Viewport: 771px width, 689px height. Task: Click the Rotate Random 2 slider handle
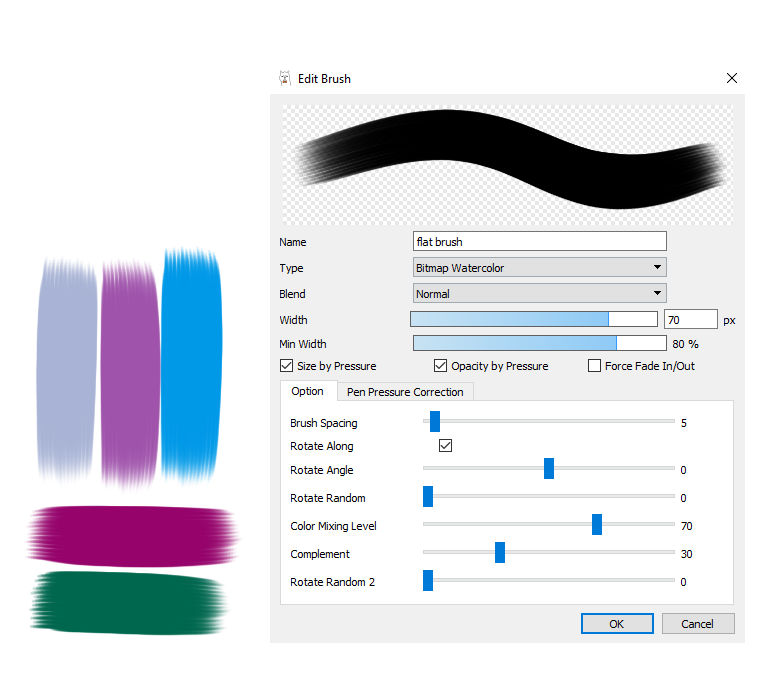pyautogui.click(x=428, y=580)
